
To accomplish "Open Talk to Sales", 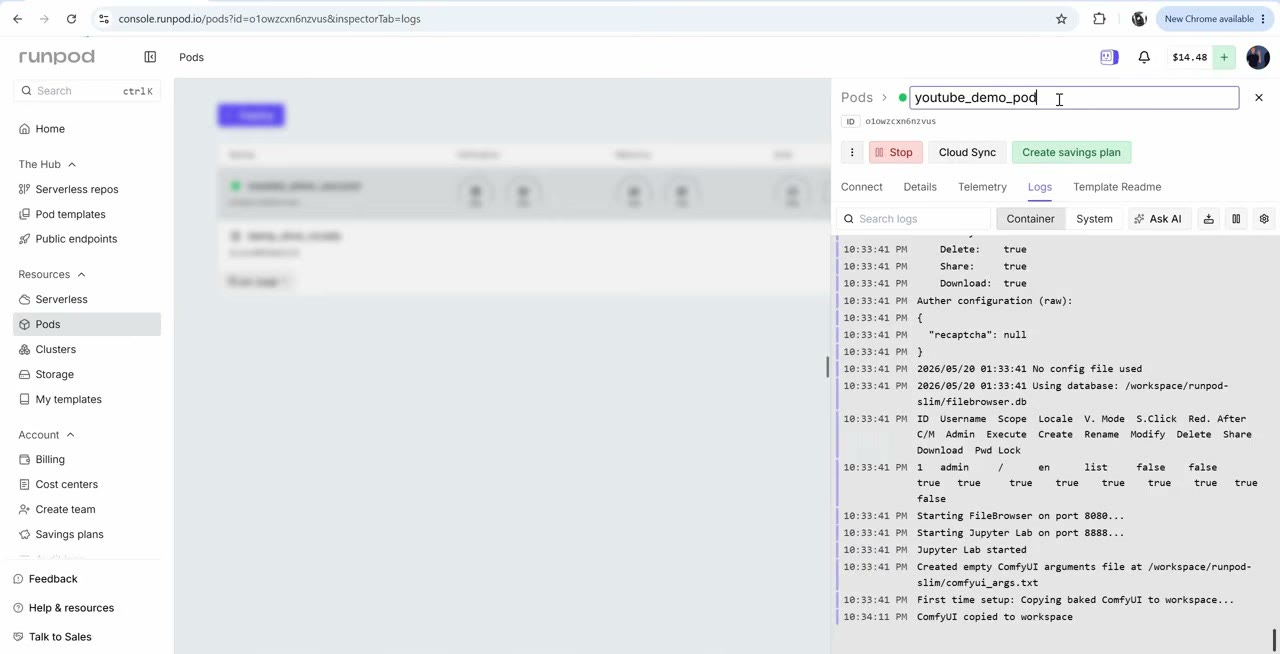I will pyautogui.click(x=60, y=637).
